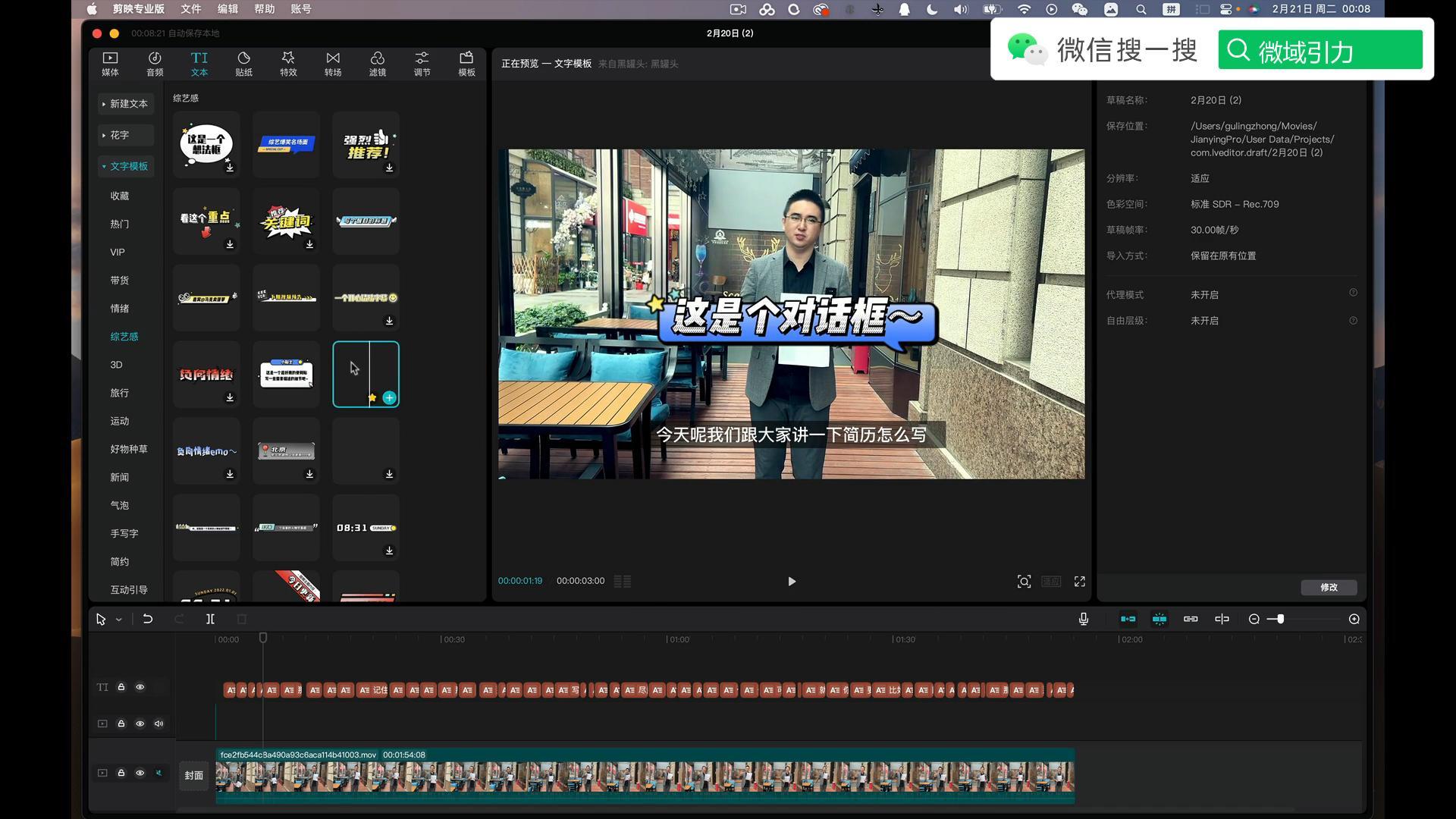This screenshot has width=1456, height=819.
Task: Open the selection tool dropdown arrow
Action: [x=119, y=620]
